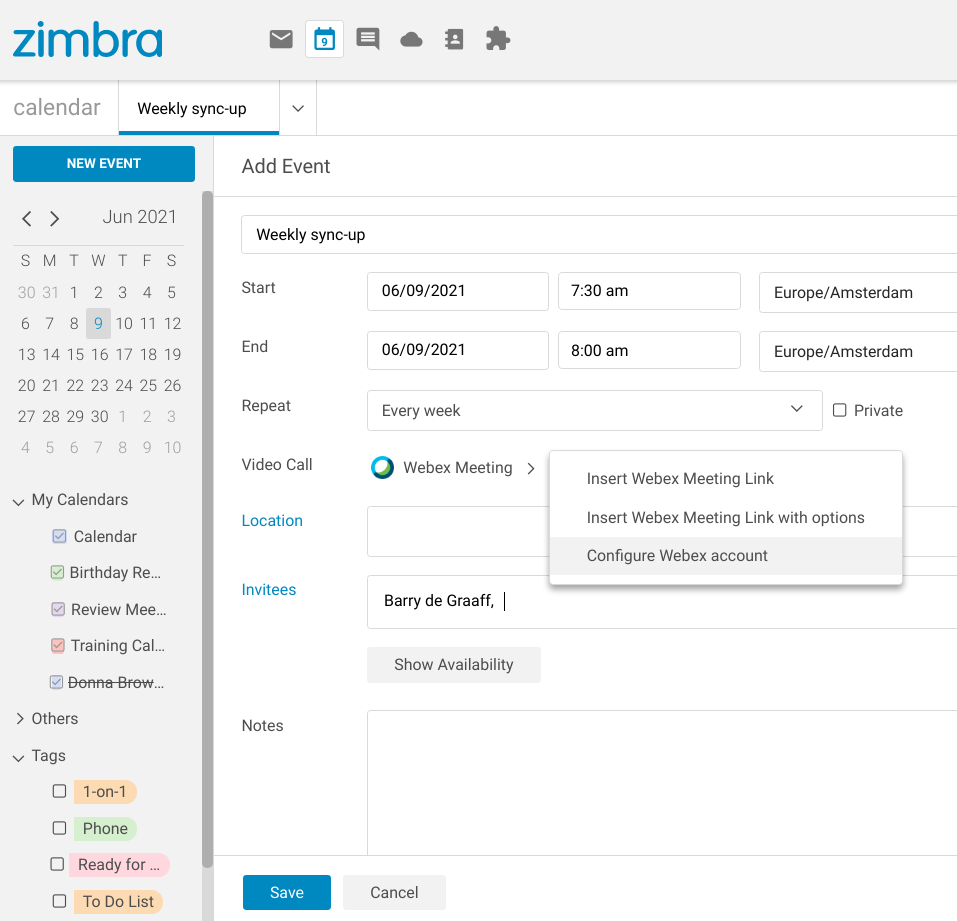Click the Webex Meeting logo icon
Screen dimensions: 957x921
(383, 468)
